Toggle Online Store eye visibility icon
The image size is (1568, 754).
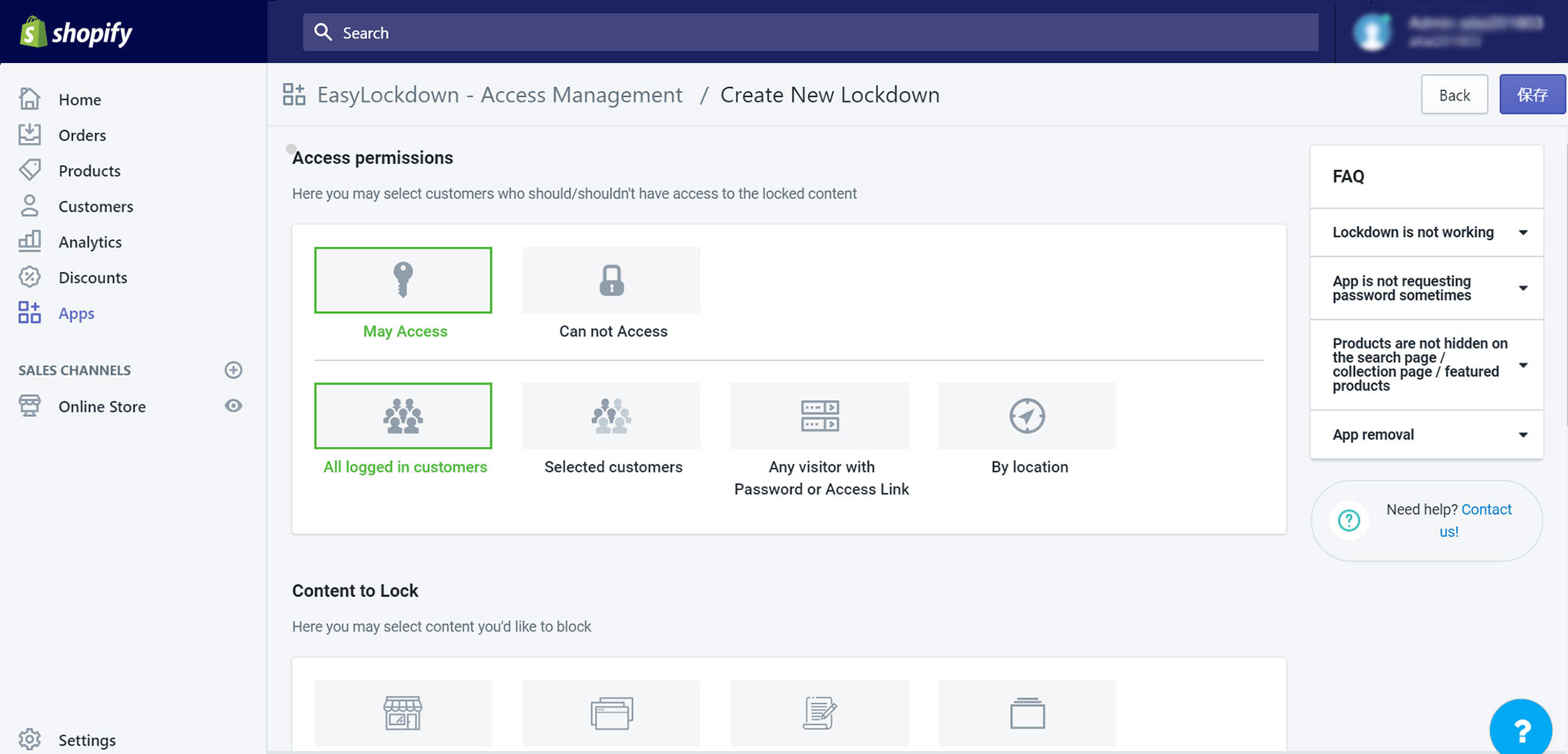click(x=233, y=405)
